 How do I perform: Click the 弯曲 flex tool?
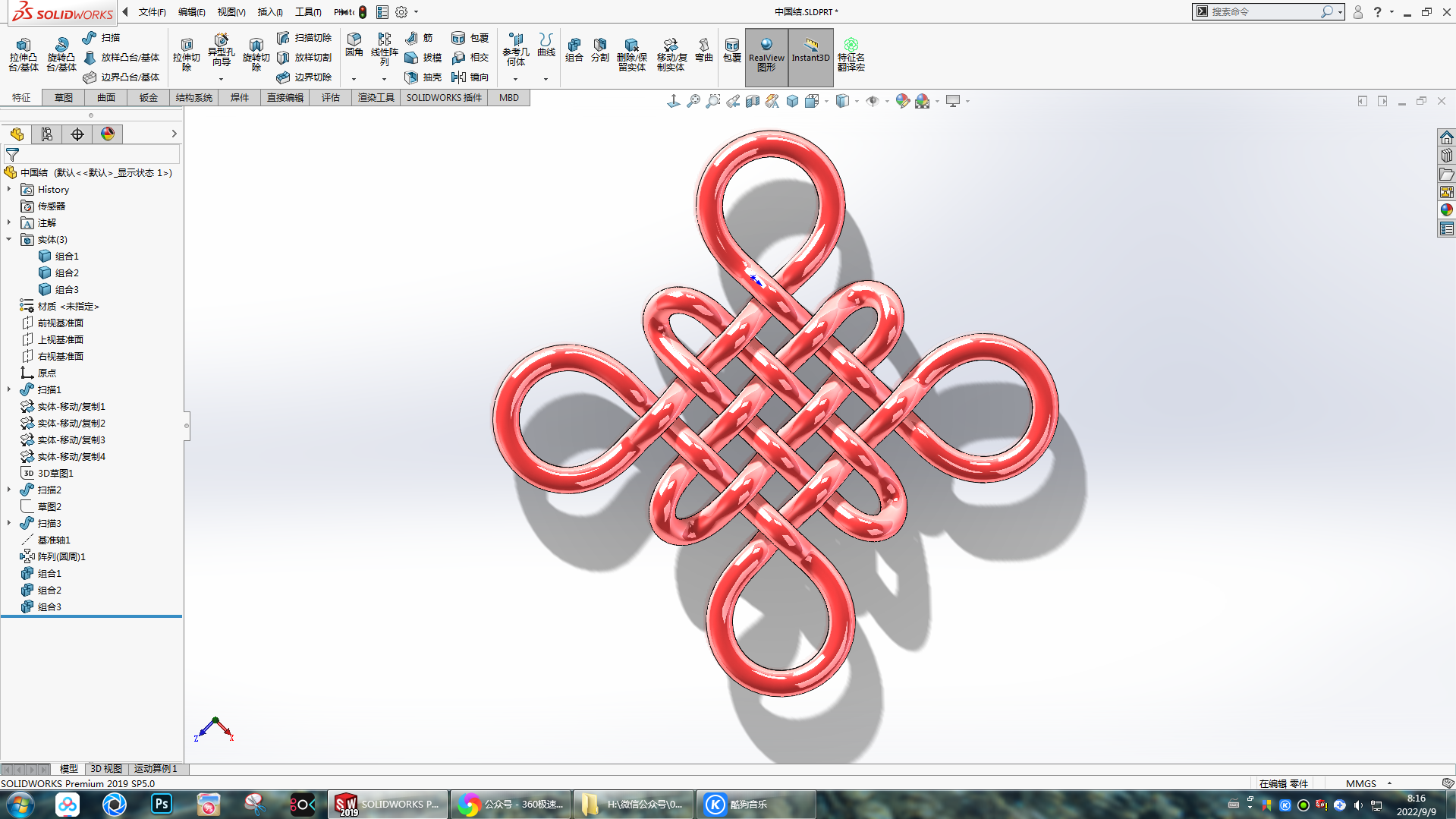point(704,50)
